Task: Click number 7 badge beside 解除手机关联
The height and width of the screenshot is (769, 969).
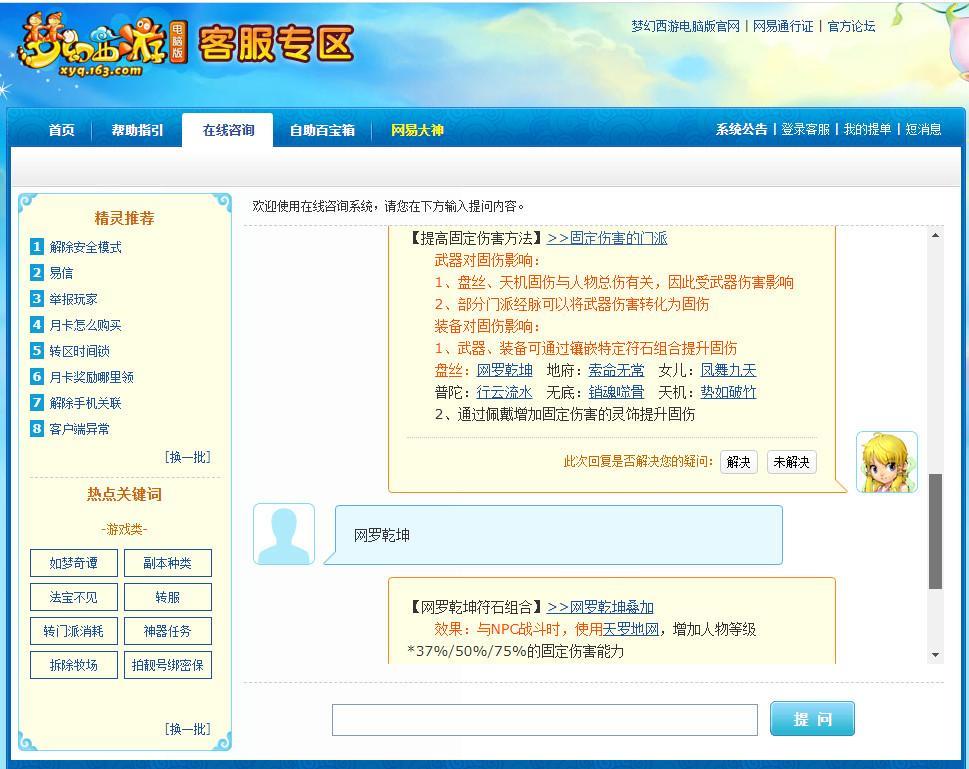Action: point(37,402)
